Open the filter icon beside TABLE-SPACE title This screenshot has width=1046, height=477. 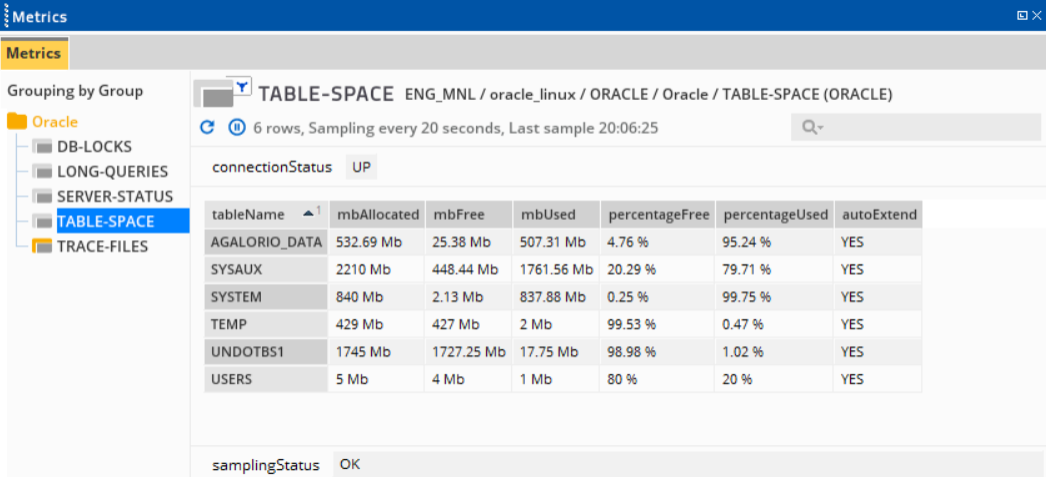(x=243, y=85)
